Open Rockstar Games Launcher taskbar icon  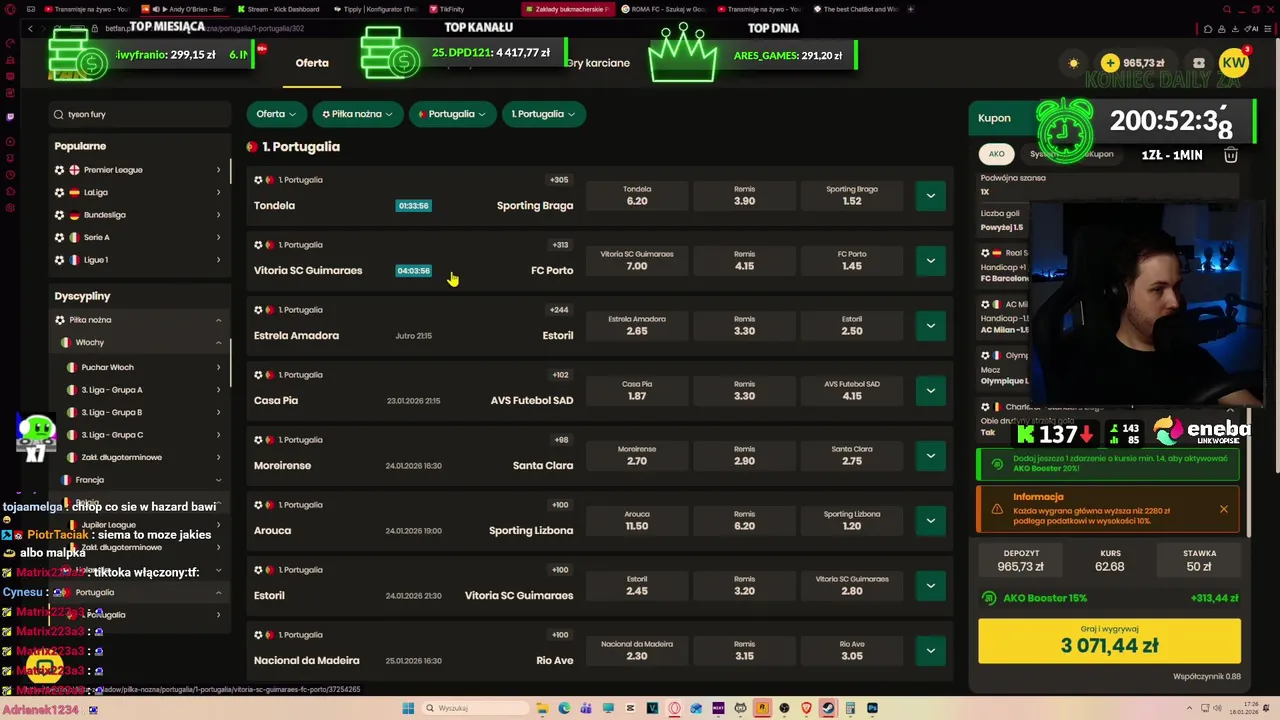click(x=762, y=708)
